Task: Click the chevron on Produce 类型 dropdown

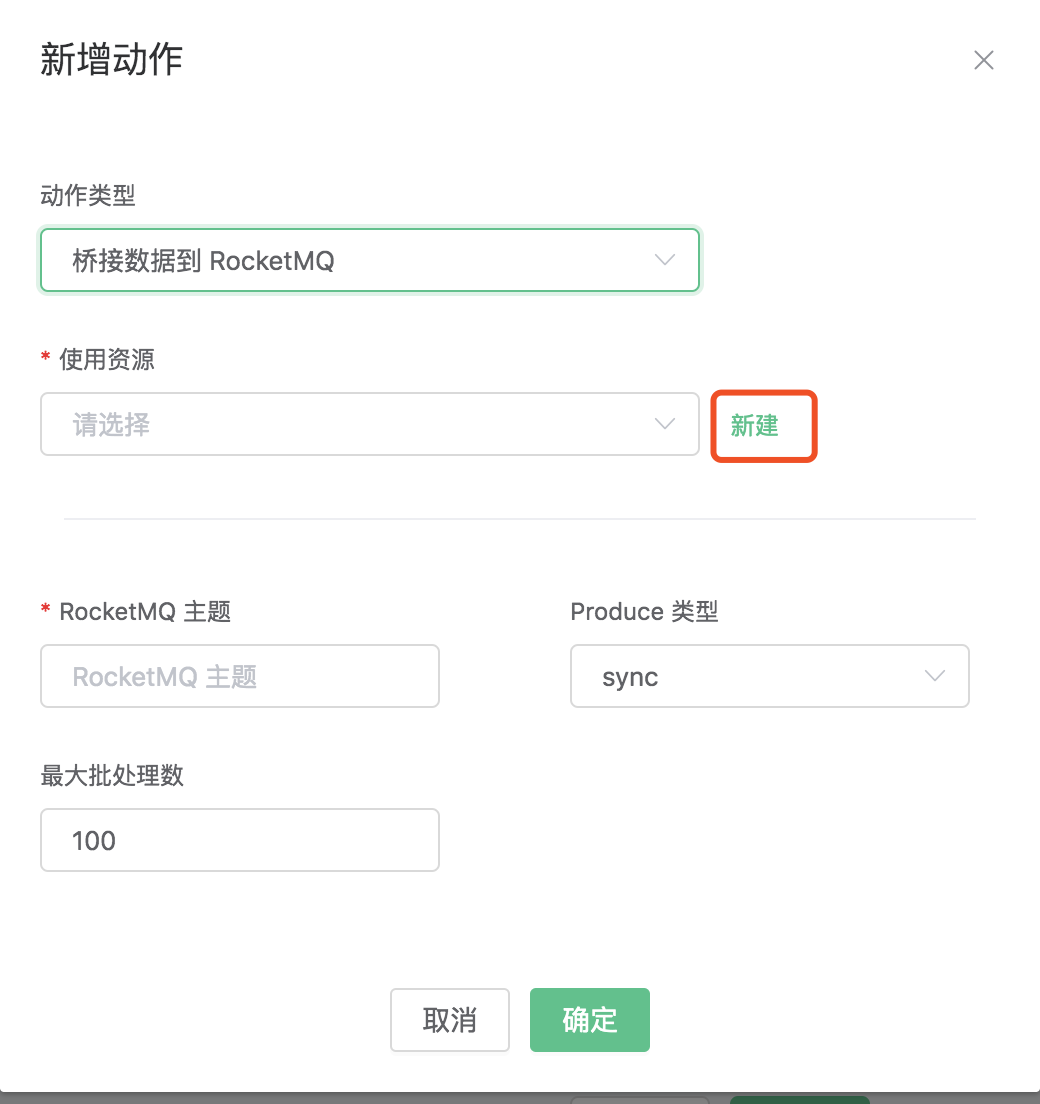Action: (934, 676)
